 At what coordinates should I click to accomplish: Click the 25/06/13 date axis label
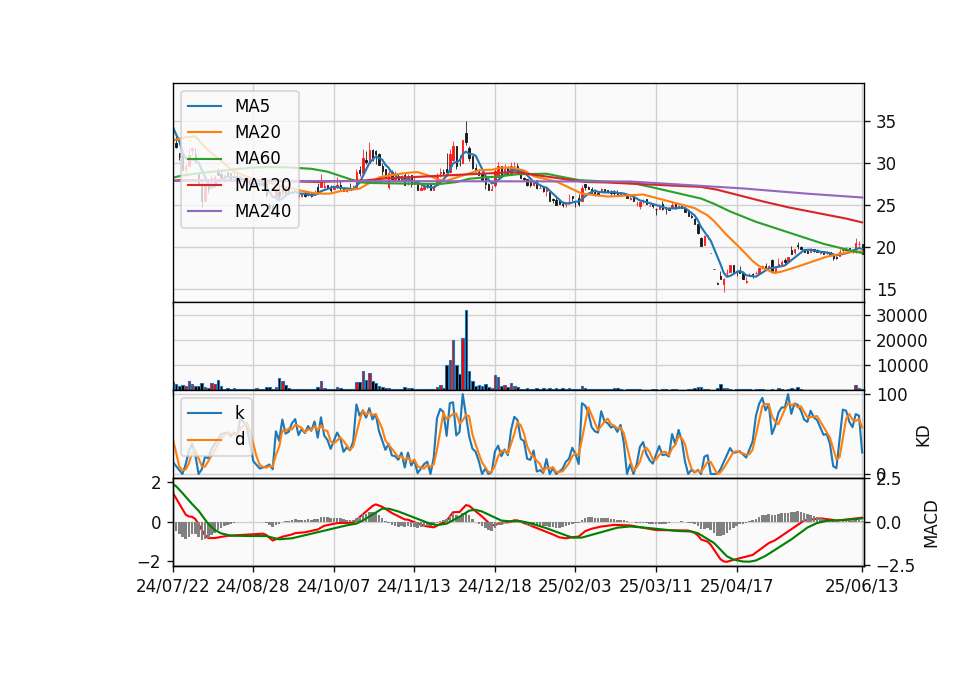tap(862, 586)
